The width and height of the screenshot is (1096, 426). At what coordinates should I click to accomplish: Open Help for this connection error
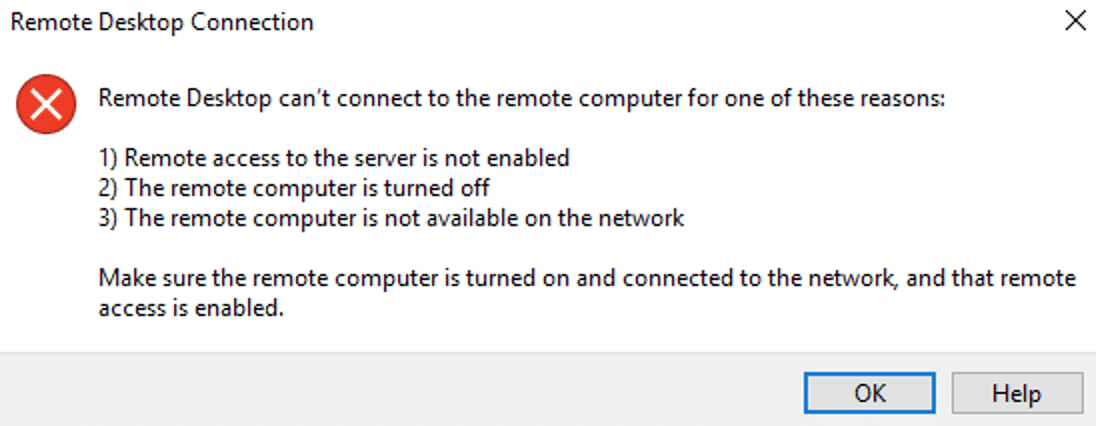point(1016,393)
